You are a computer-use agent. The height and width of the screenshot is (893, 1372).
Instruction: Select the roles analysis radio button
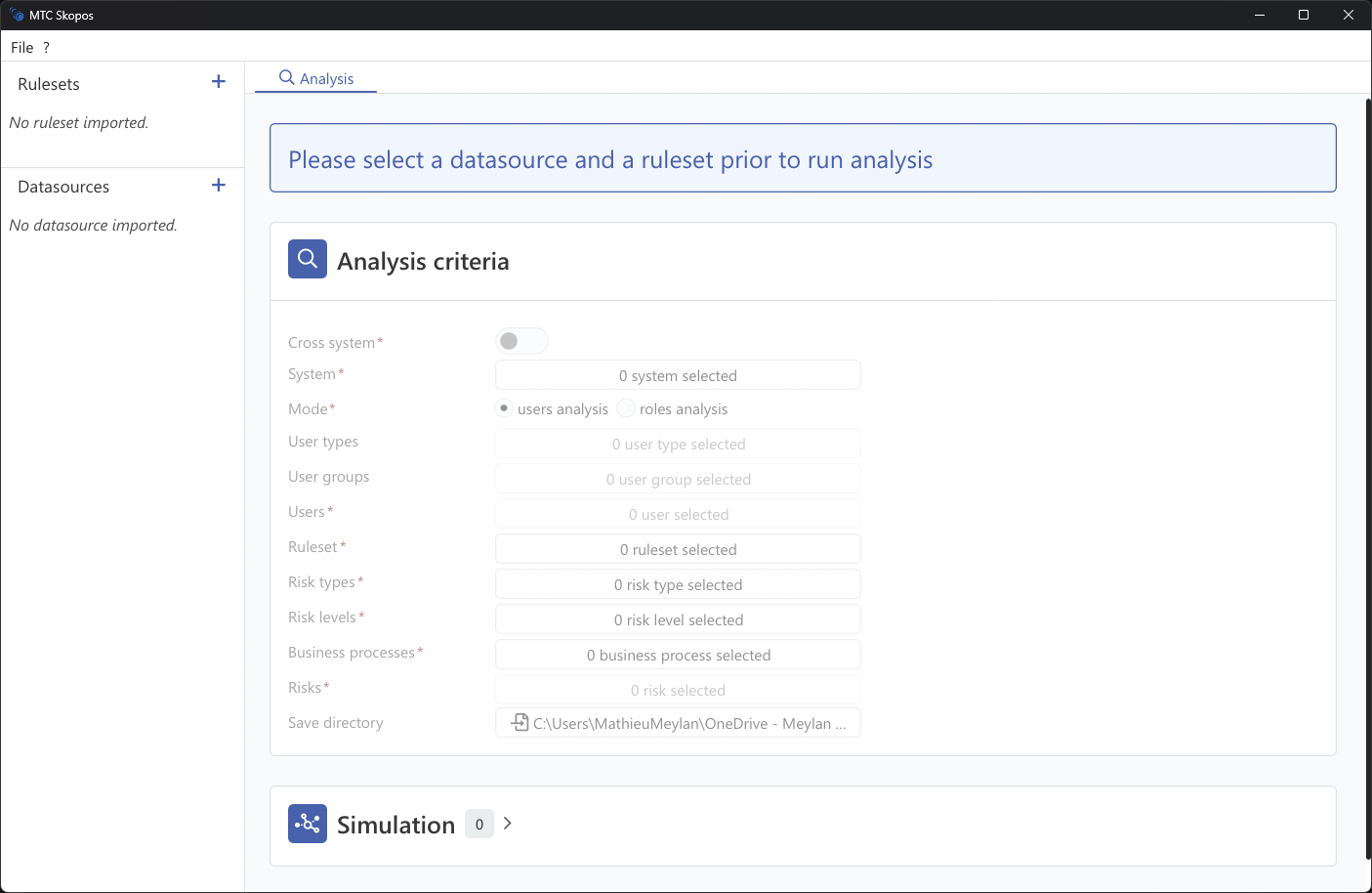tap(626, 408)
